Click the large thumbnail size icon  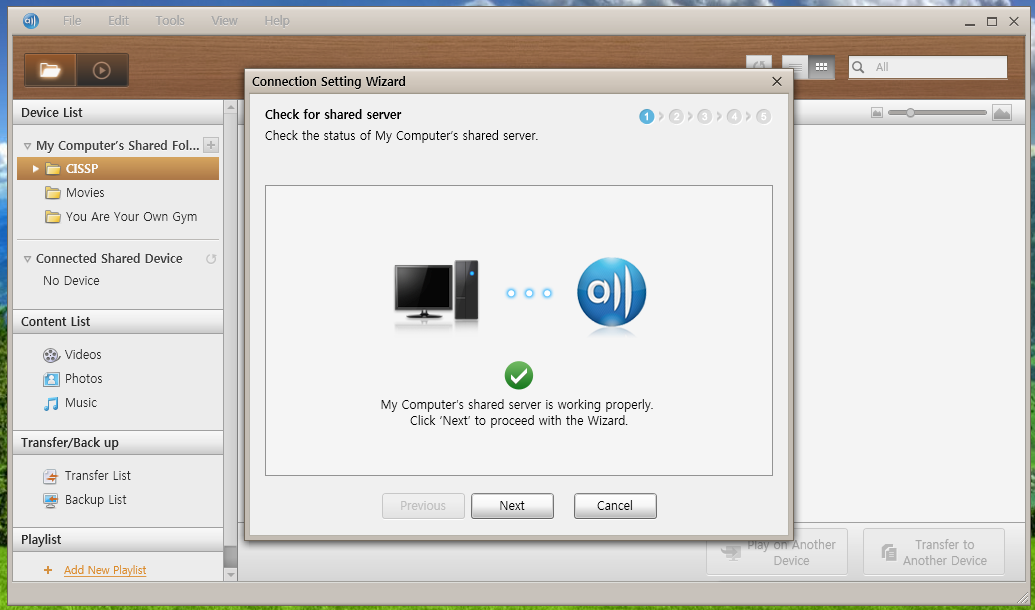coord(1002,113)
